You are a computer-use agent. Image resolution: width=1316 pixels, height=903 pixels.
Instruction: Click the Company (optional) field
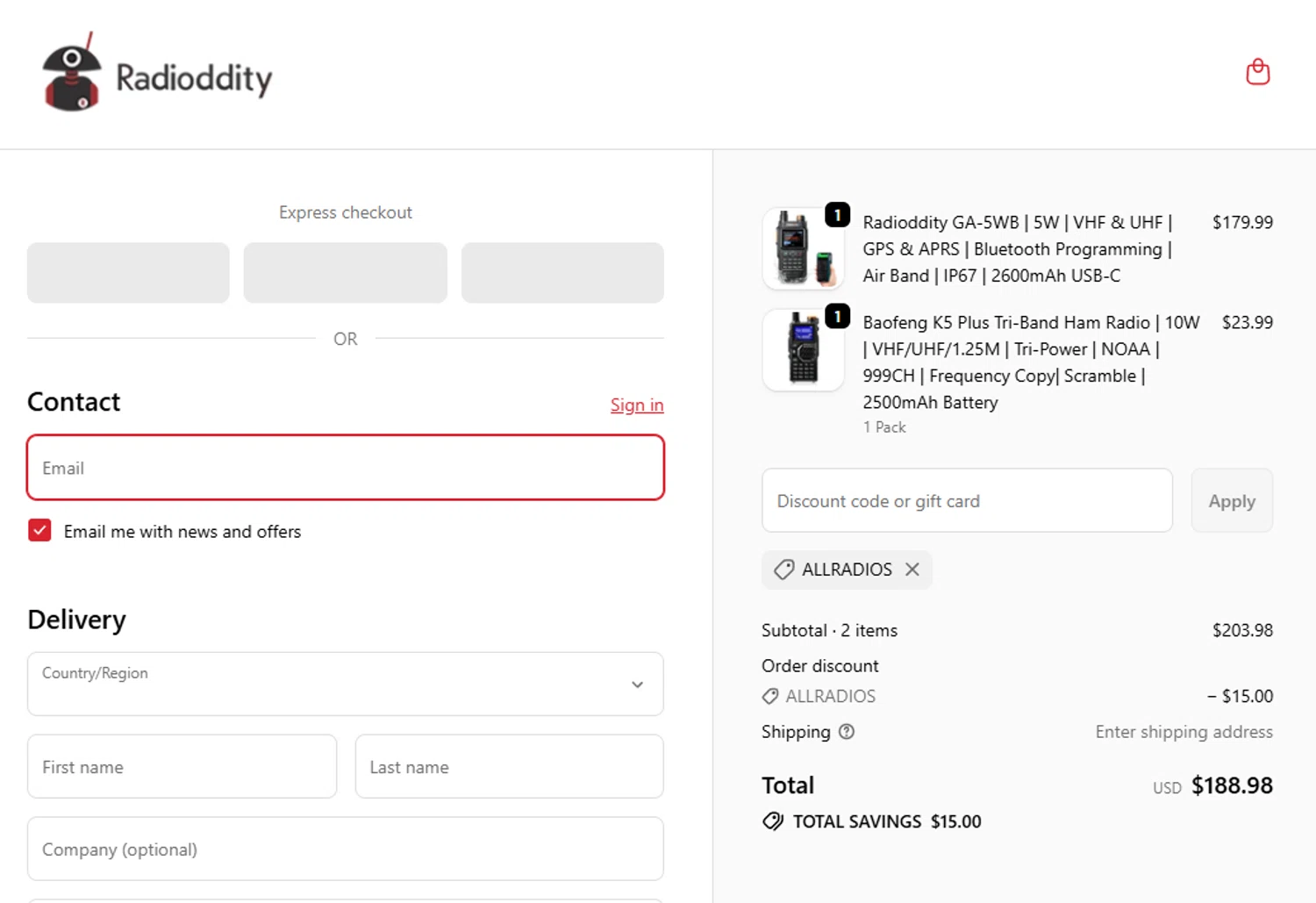(x=345, y=849)
